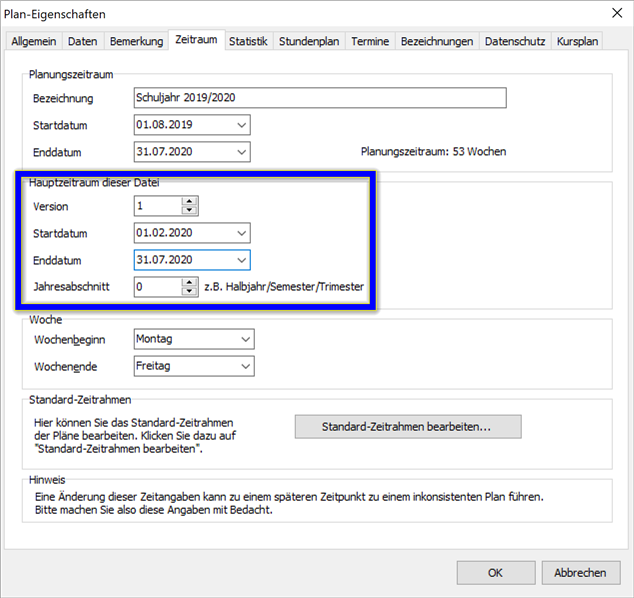
Task: Open the Stundenplan tab
Action: pos(310,42)
